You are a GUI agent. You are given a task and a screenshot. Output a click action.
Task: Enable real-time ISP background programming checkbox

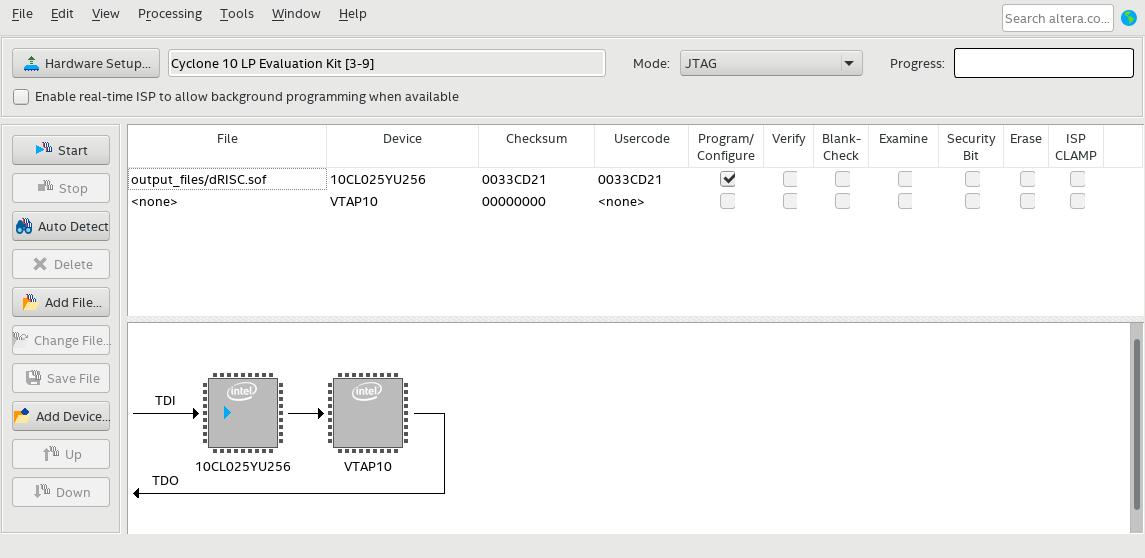tap(21, 96)
